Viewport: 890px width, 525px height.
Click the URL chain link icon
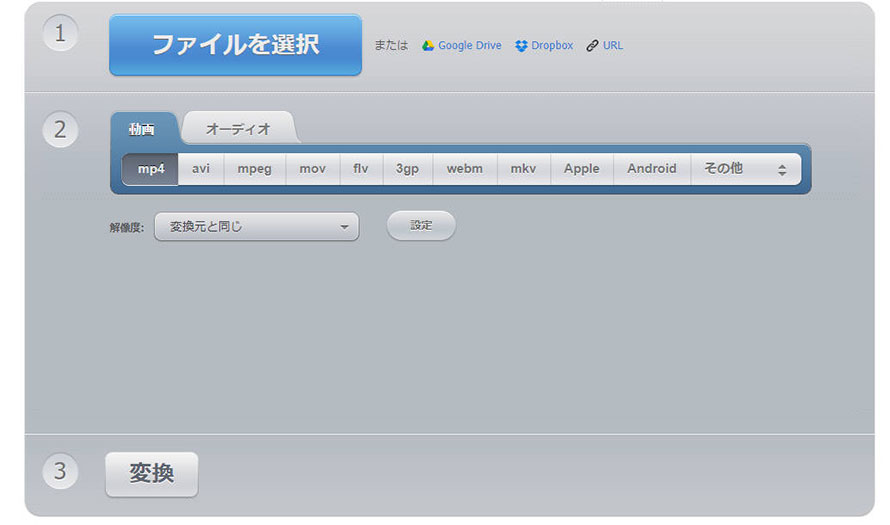tap(592, 45)
